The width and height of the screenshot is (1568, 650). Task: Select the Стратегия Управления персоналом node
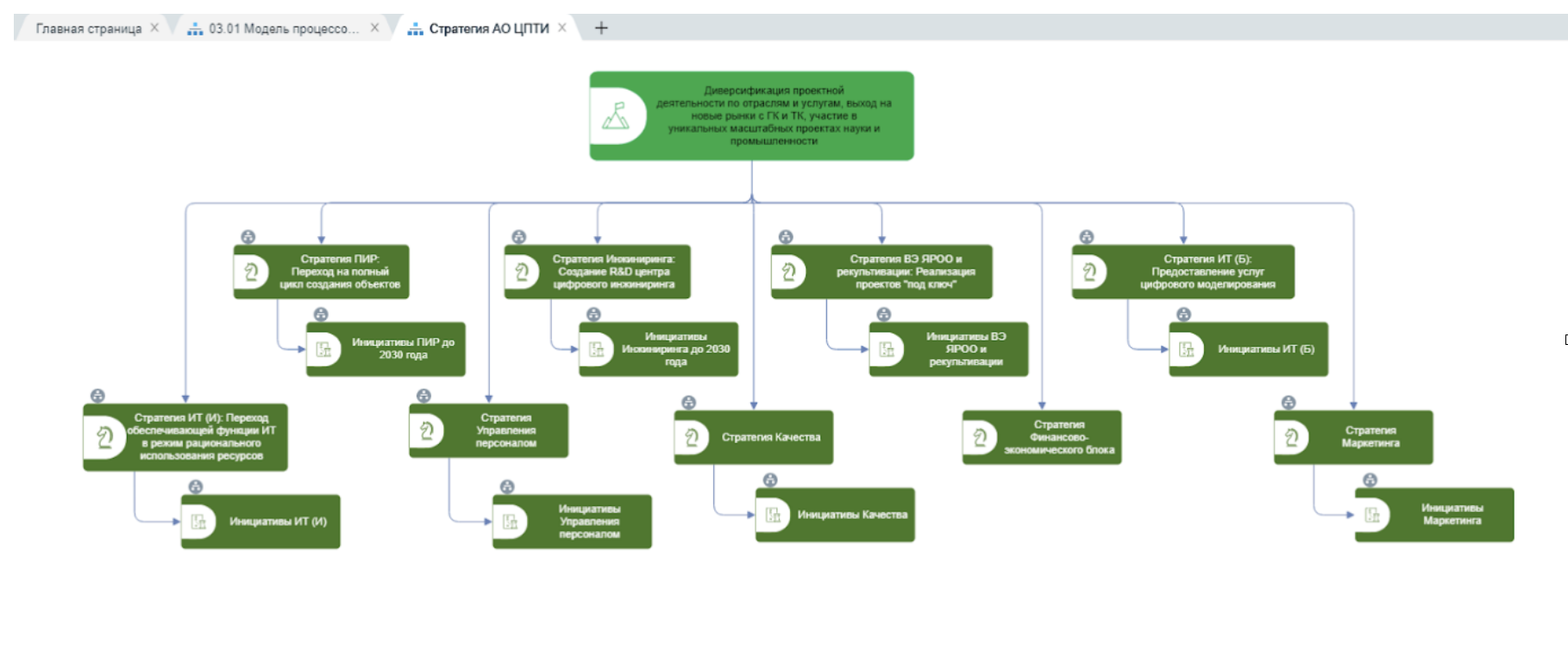[x=505, y=431]
